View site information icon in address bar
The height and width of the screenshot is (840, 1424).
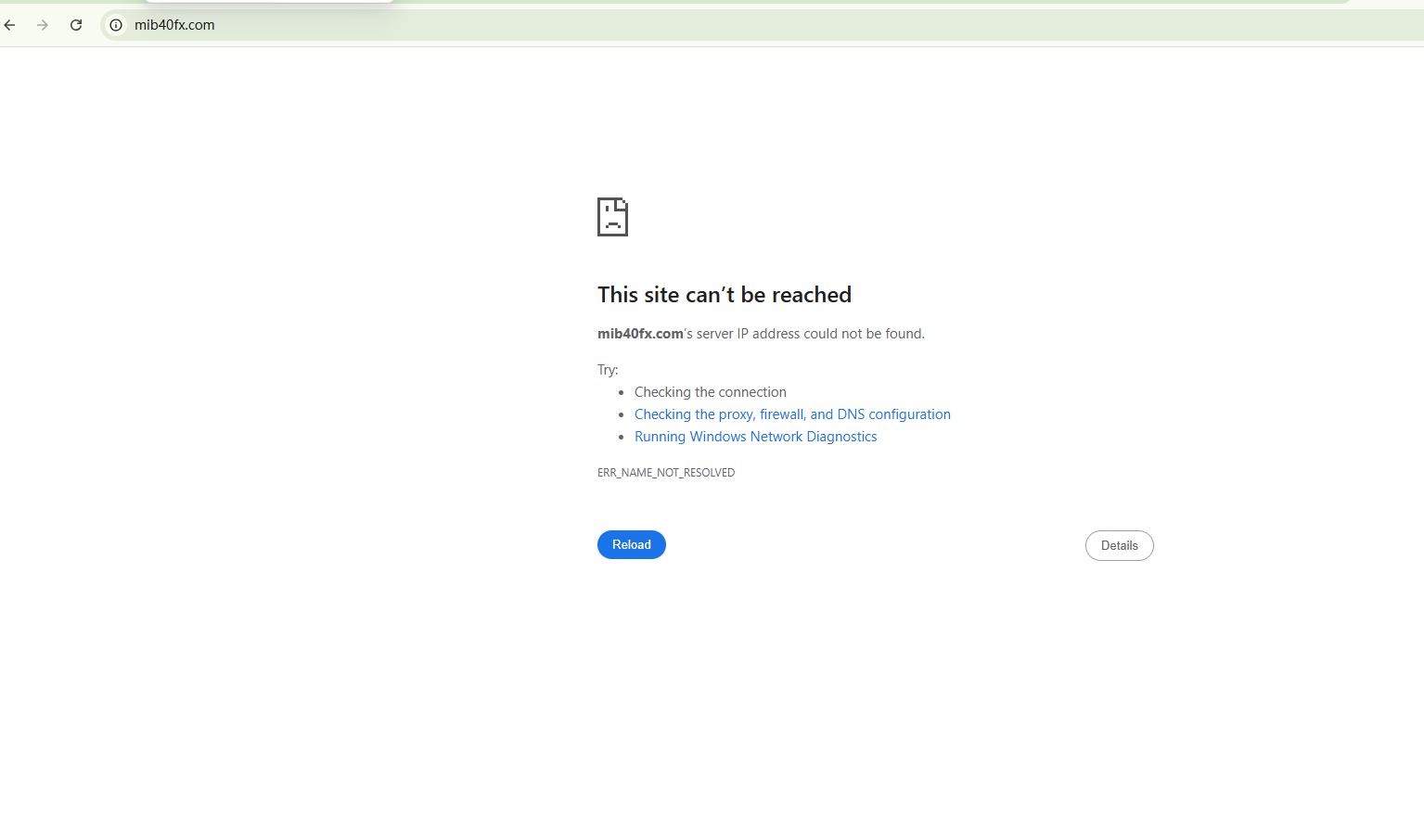tap(116, 25)
